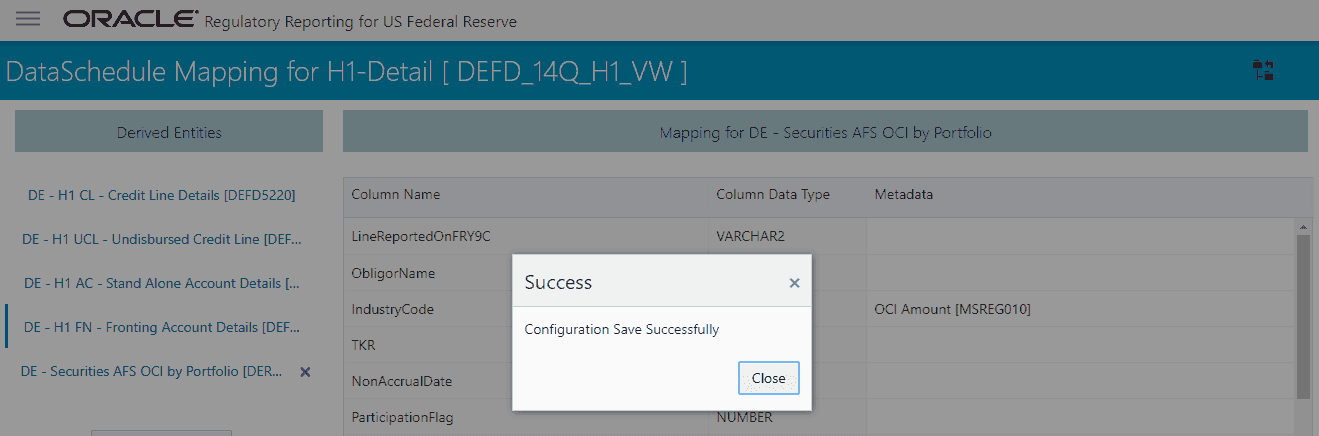Select DE - H1 FN - Fronting Account Details
Screen dimensions: 1319x436
coord(162,327)
